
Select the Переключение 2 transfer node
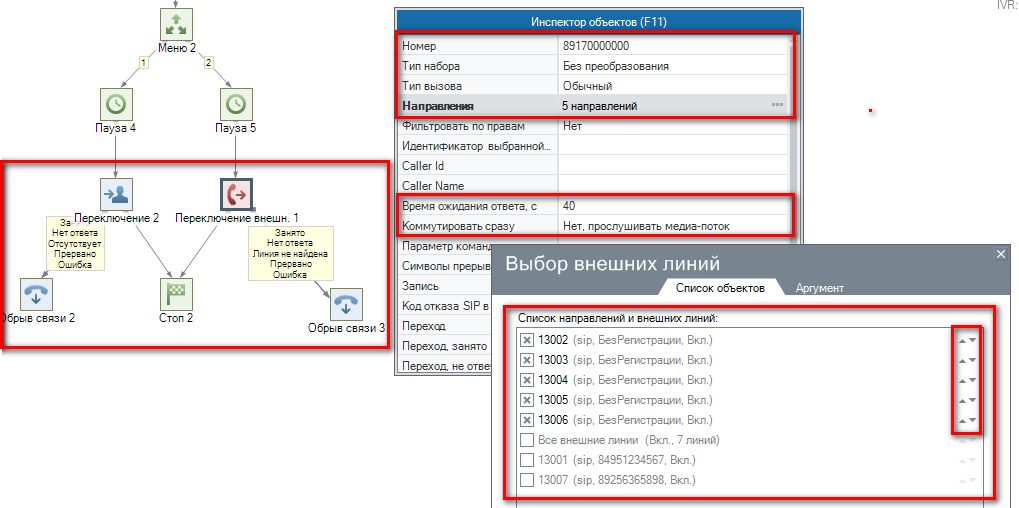pyautogui.click(x=117, y=194)
